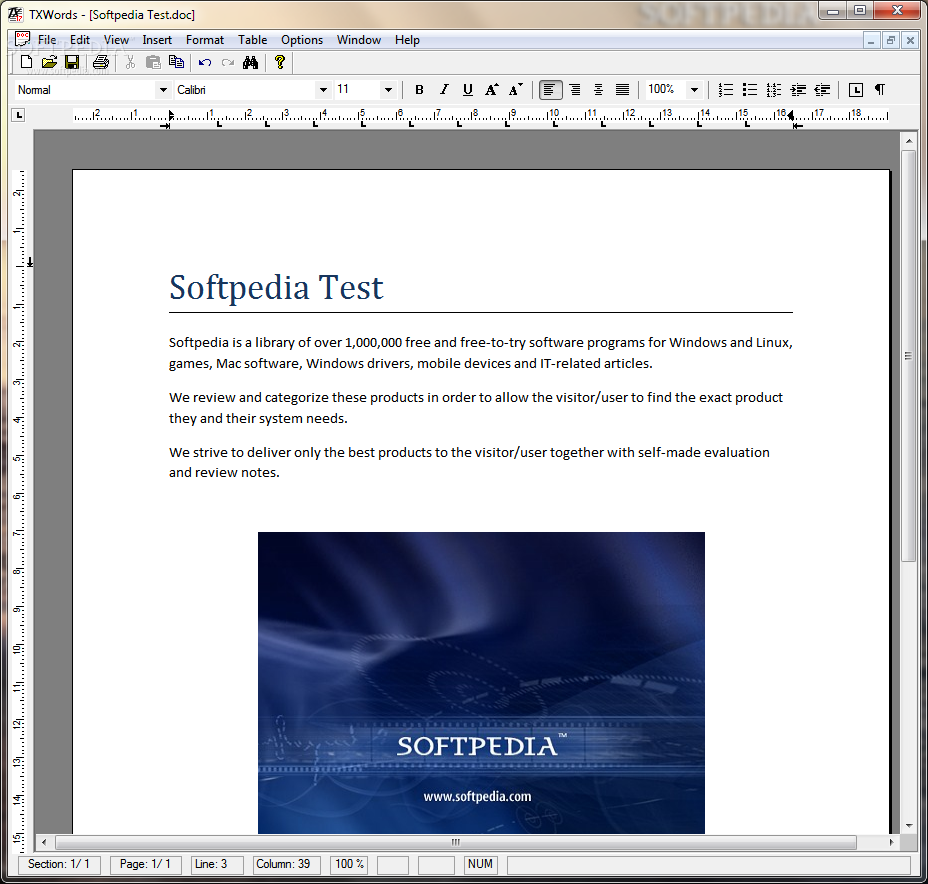Decrease font size with the A-down icon
Screen dimensions: 928x884
click(515, 90)
